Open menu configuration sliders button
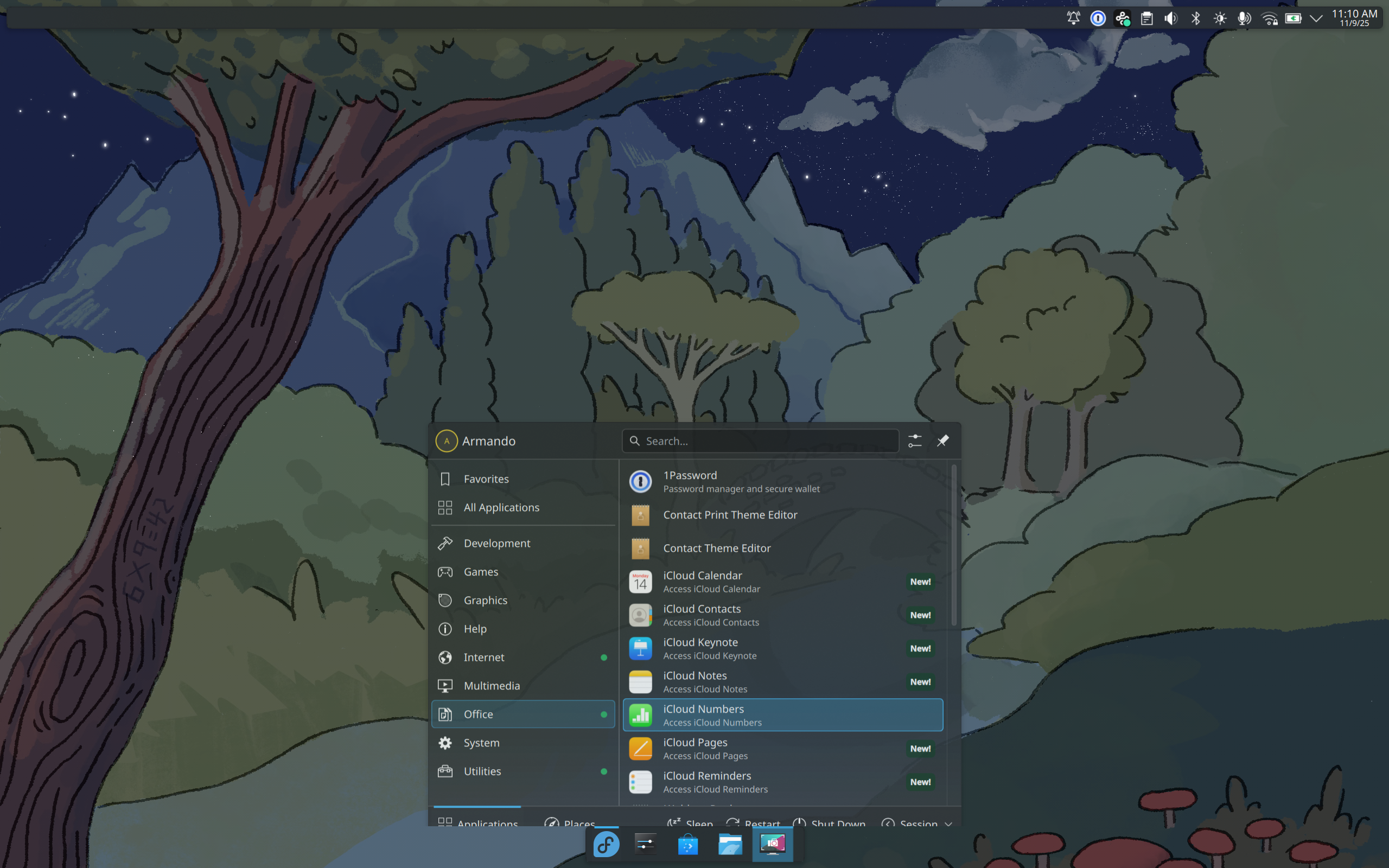 click(x=915, y=441)
